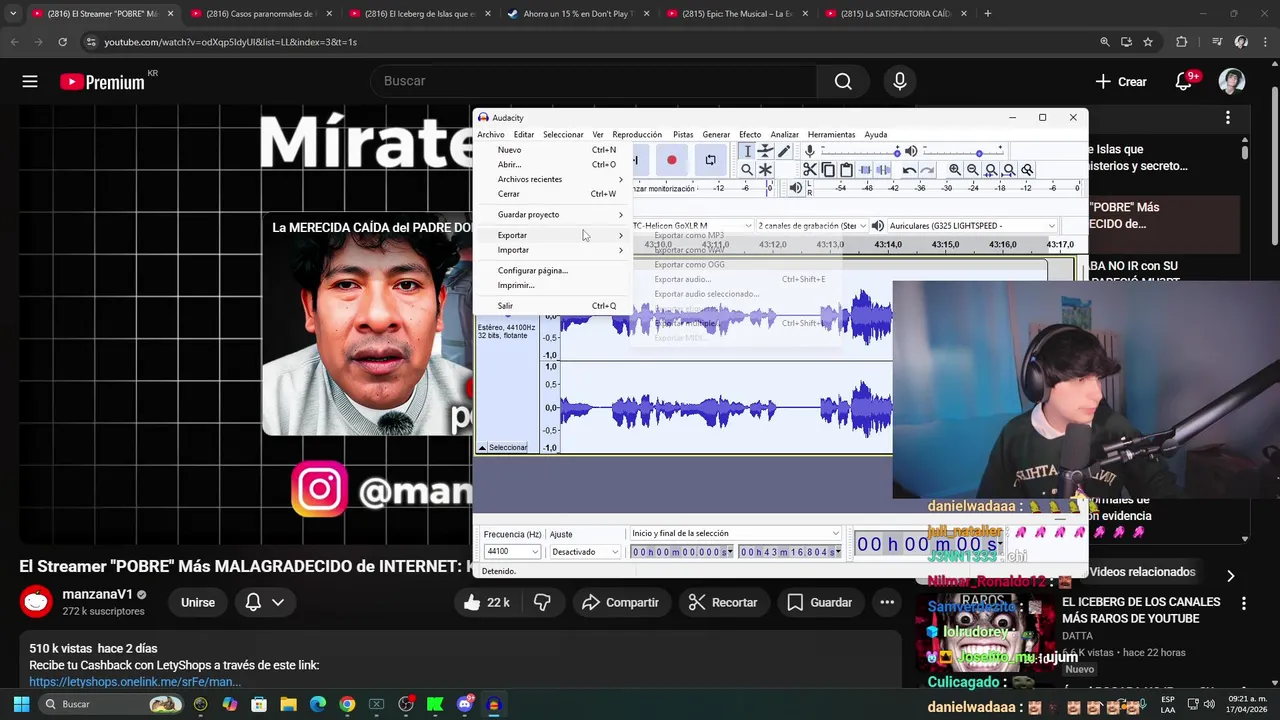
Task: Open the Editar menu in Audacity
Action: coord(524,134)
